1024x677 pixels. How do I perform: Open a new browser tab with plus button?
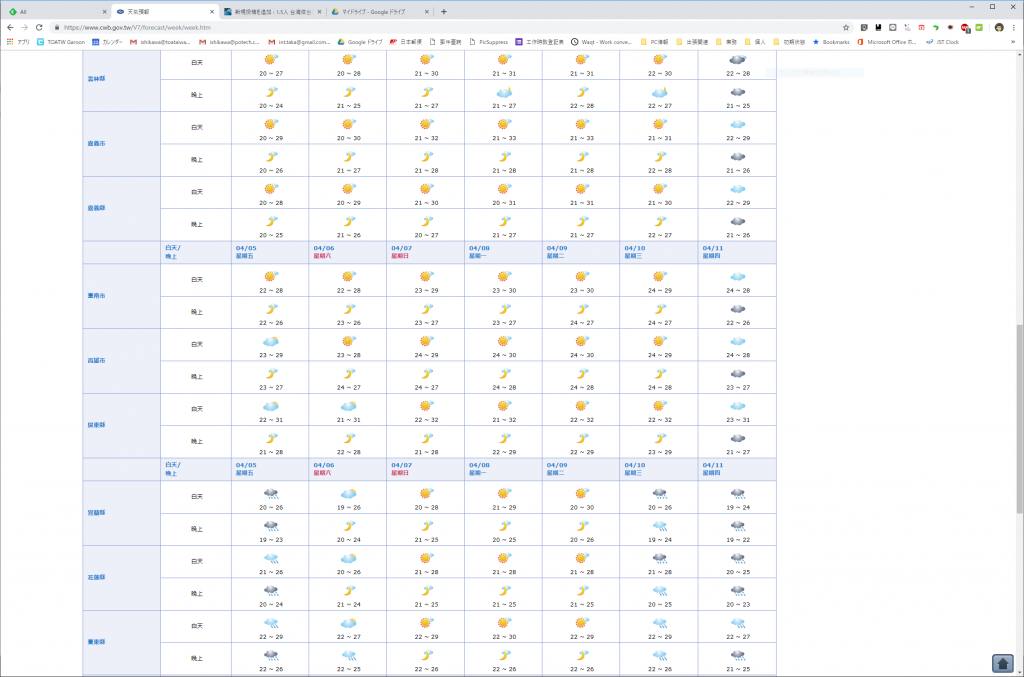point(443,11)
